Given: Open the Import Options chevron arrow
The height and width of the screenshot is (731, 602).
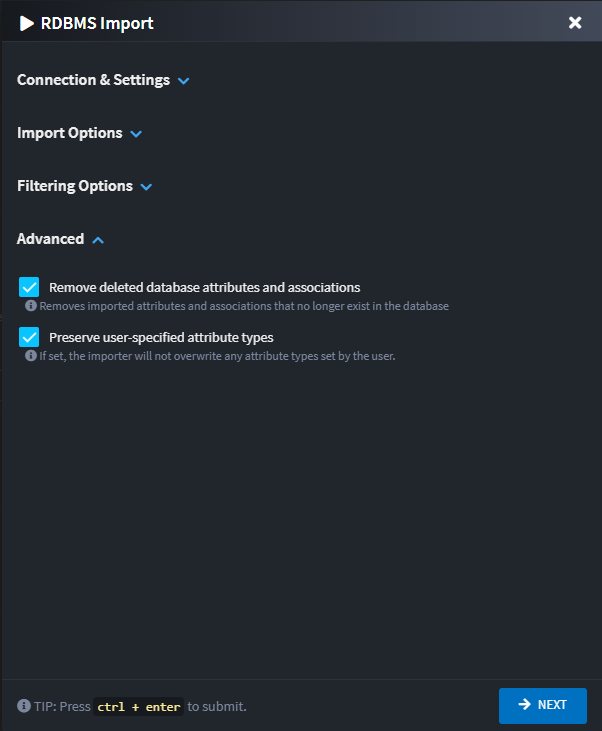Looking at the screenshot, I should coord(136,134).
